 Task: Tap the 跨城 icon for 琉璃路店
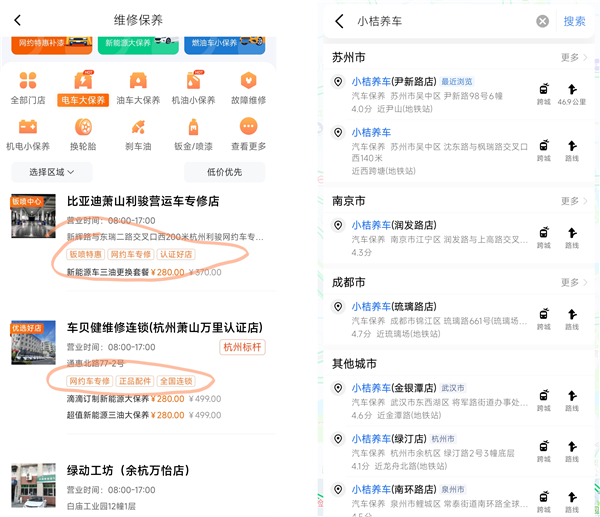tap(544, 319)
